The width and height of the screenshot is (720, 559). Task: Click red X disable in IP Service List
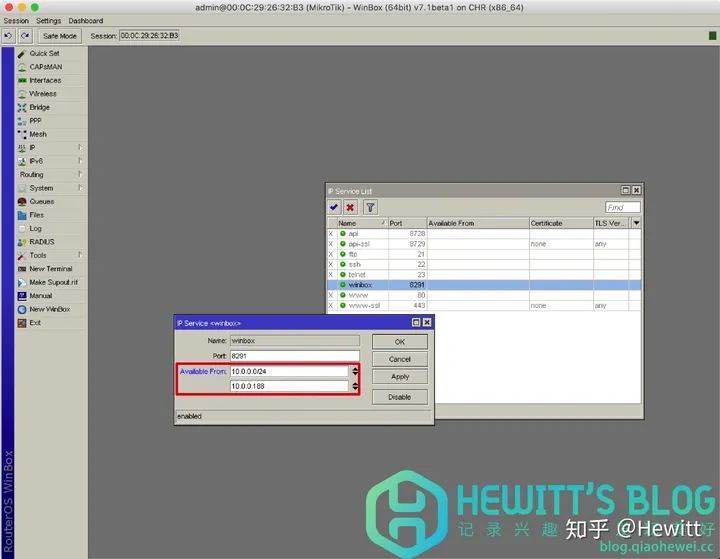pyautogui.click(x=350, y=207)
